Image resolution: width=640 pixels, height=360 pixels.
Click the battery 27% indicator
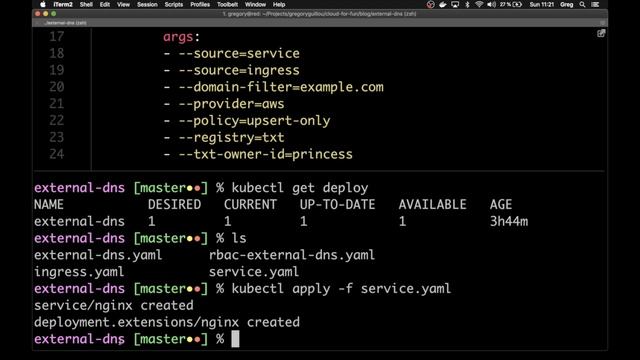[x=511, y=4]
